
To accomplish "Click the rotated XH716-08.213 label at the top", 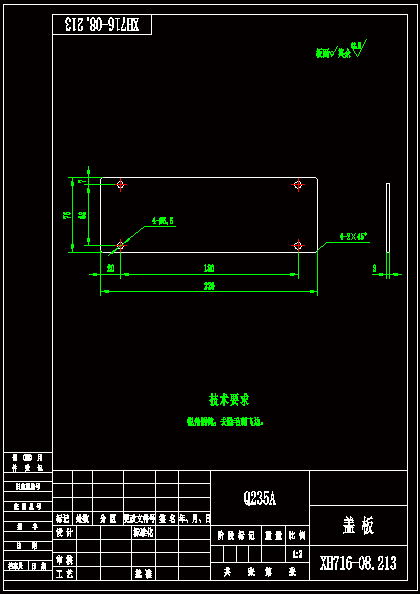I will [102, 25].
